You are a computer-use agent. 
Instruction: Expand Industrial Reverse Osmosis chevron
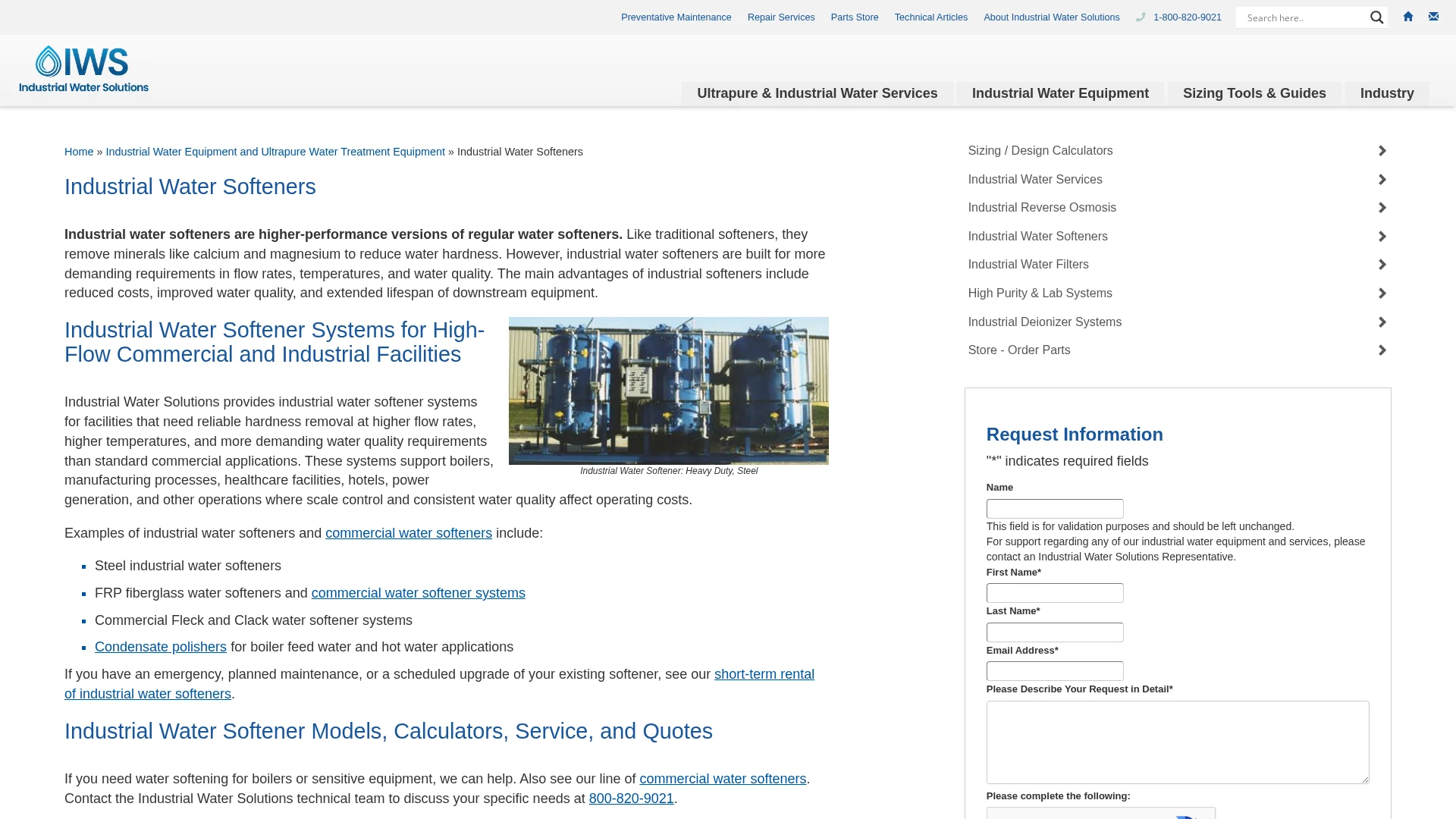coord(1382,208)
